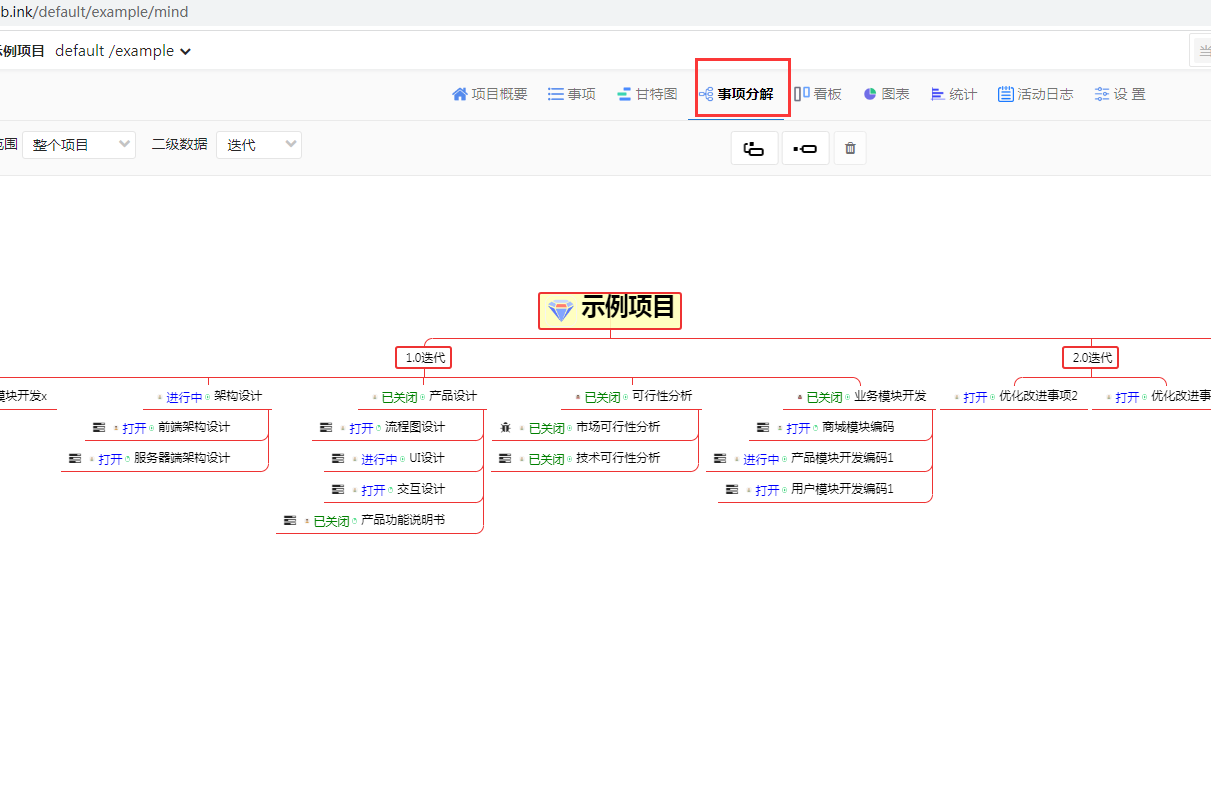The image size is (1211, 796).
Task: Open the 设 置 settings menu item
Action: point(1119,93)
